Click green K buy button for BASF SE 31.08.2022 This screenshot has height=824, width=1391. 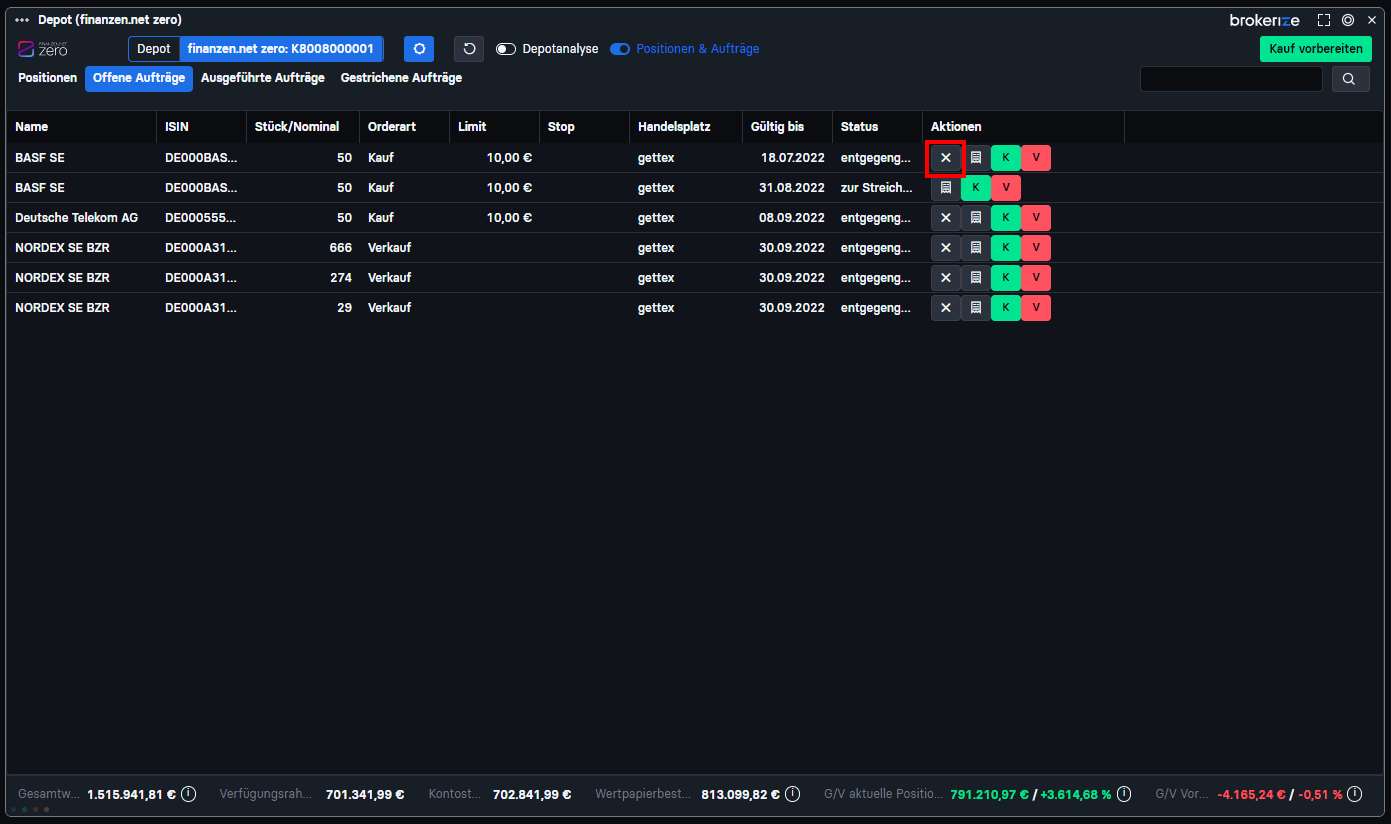click(x=976, y=188)
